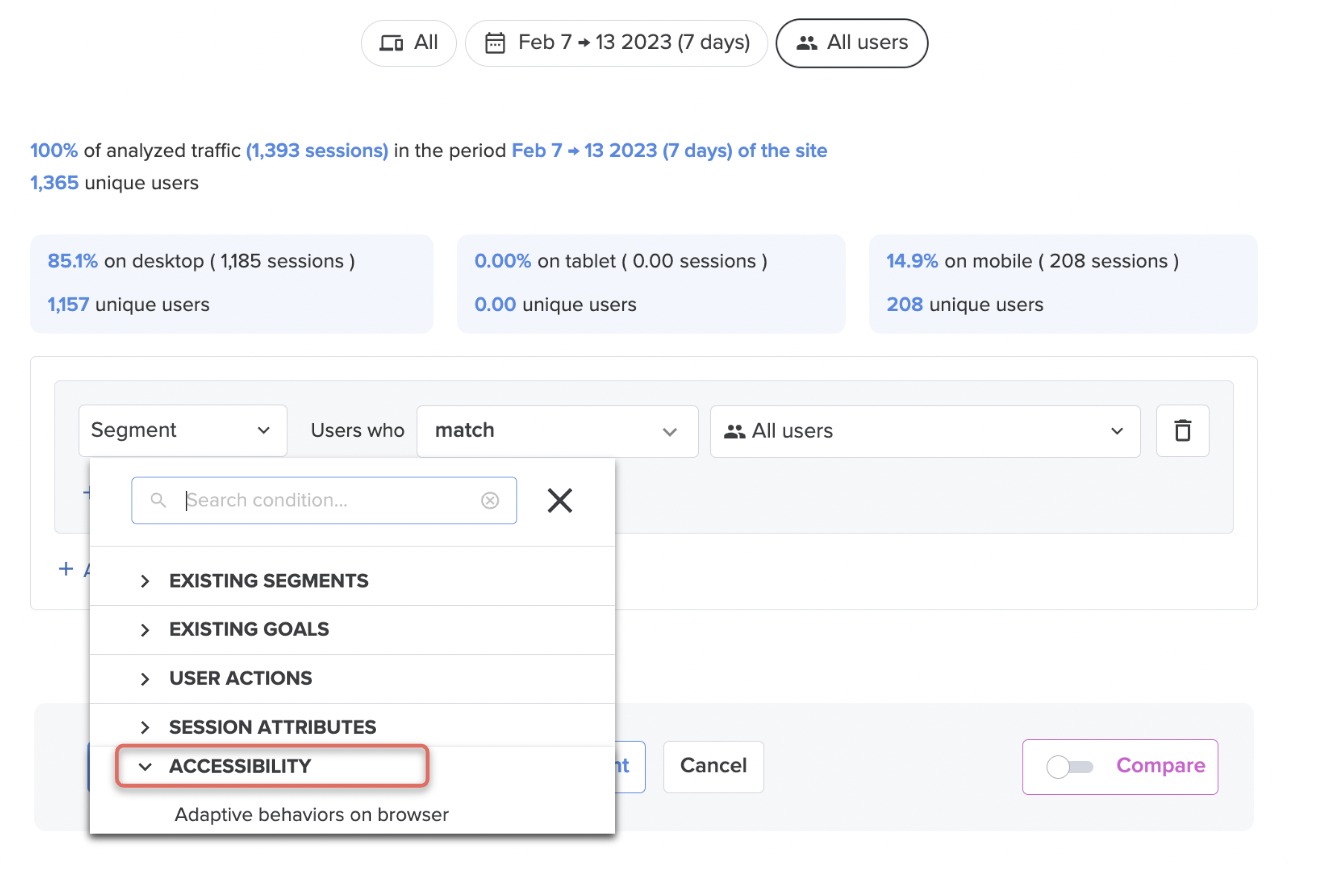Click the people icon in segment dropdown

[735, 431]
